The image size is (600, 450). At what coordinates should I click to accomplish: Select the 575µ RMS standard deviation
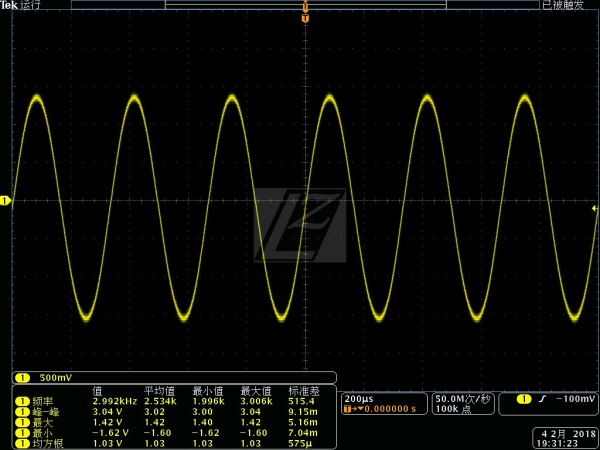coord(300,443)
